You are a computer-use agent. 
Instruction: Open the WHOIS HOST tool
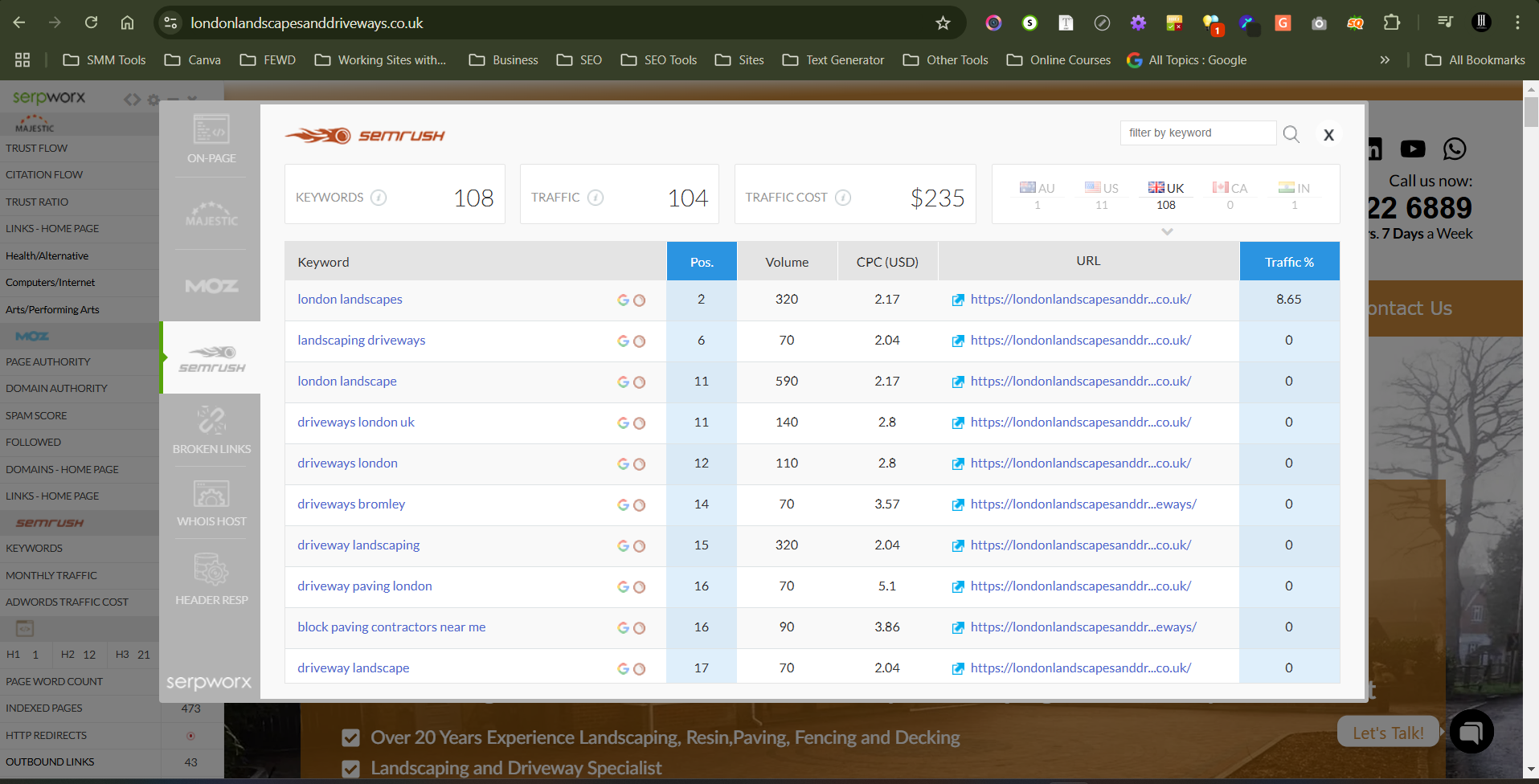click(211, 503)
